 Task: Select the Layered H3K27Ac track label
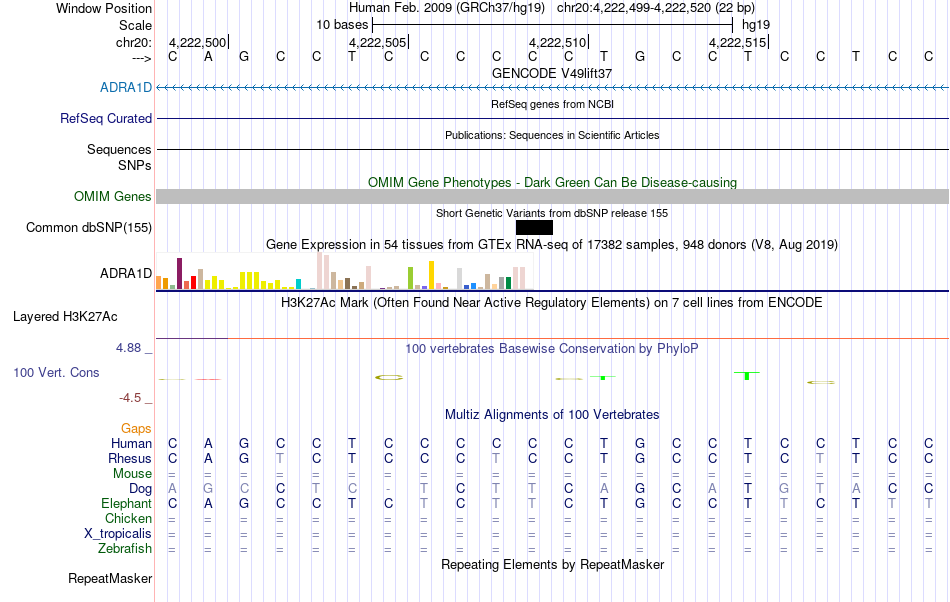[x=65, y=316]
